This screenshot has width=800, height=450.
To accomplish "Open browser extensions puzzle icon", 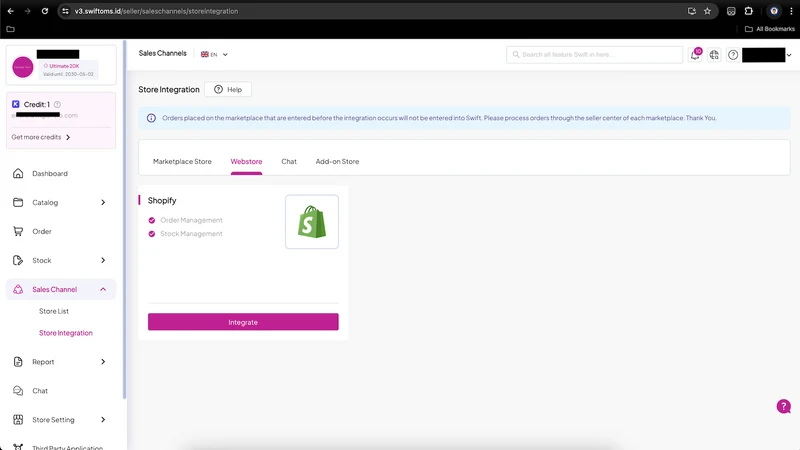I will coord(748,11).
